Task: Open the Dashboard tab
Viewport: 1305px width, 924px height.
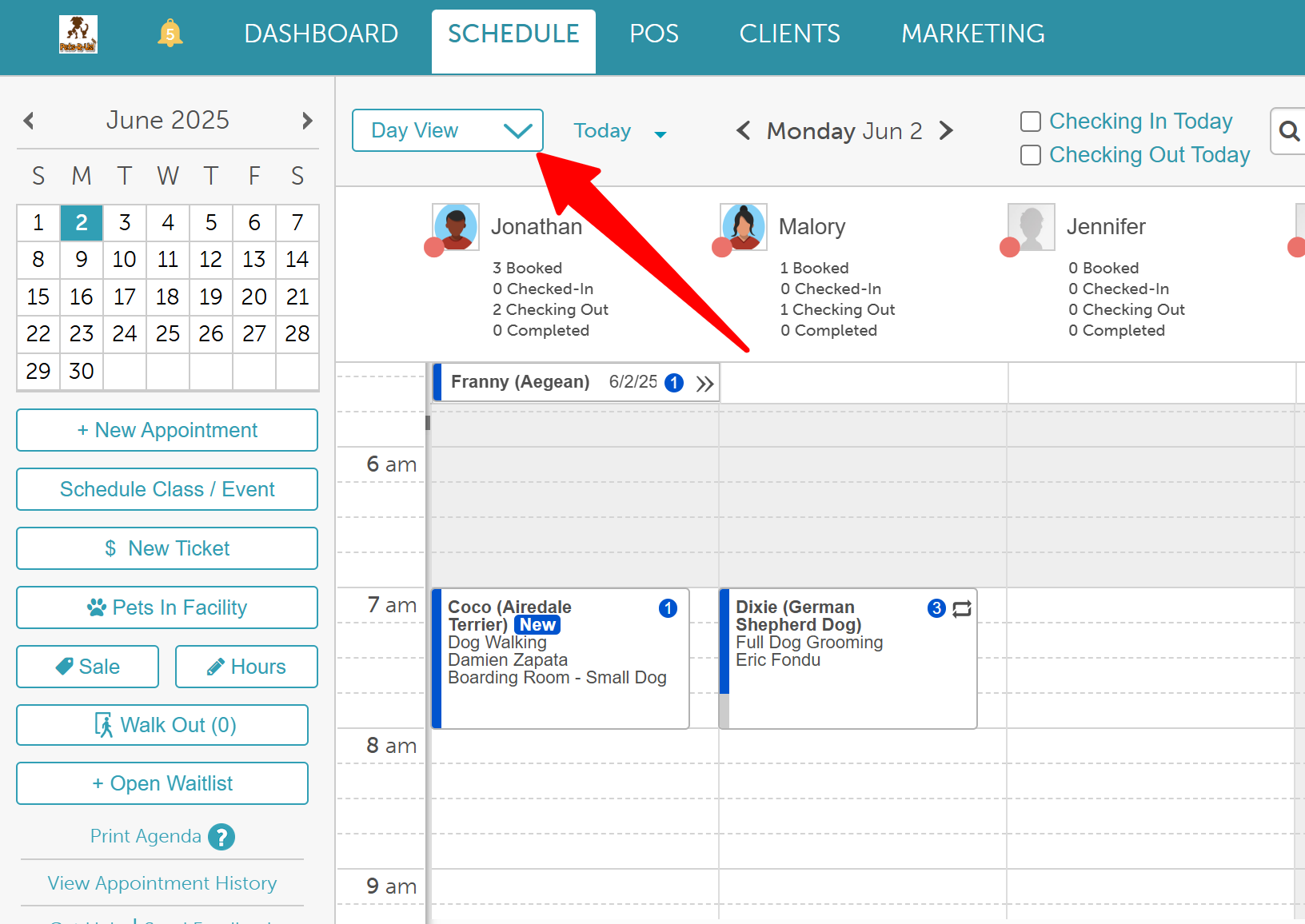Action: (321, 34)
